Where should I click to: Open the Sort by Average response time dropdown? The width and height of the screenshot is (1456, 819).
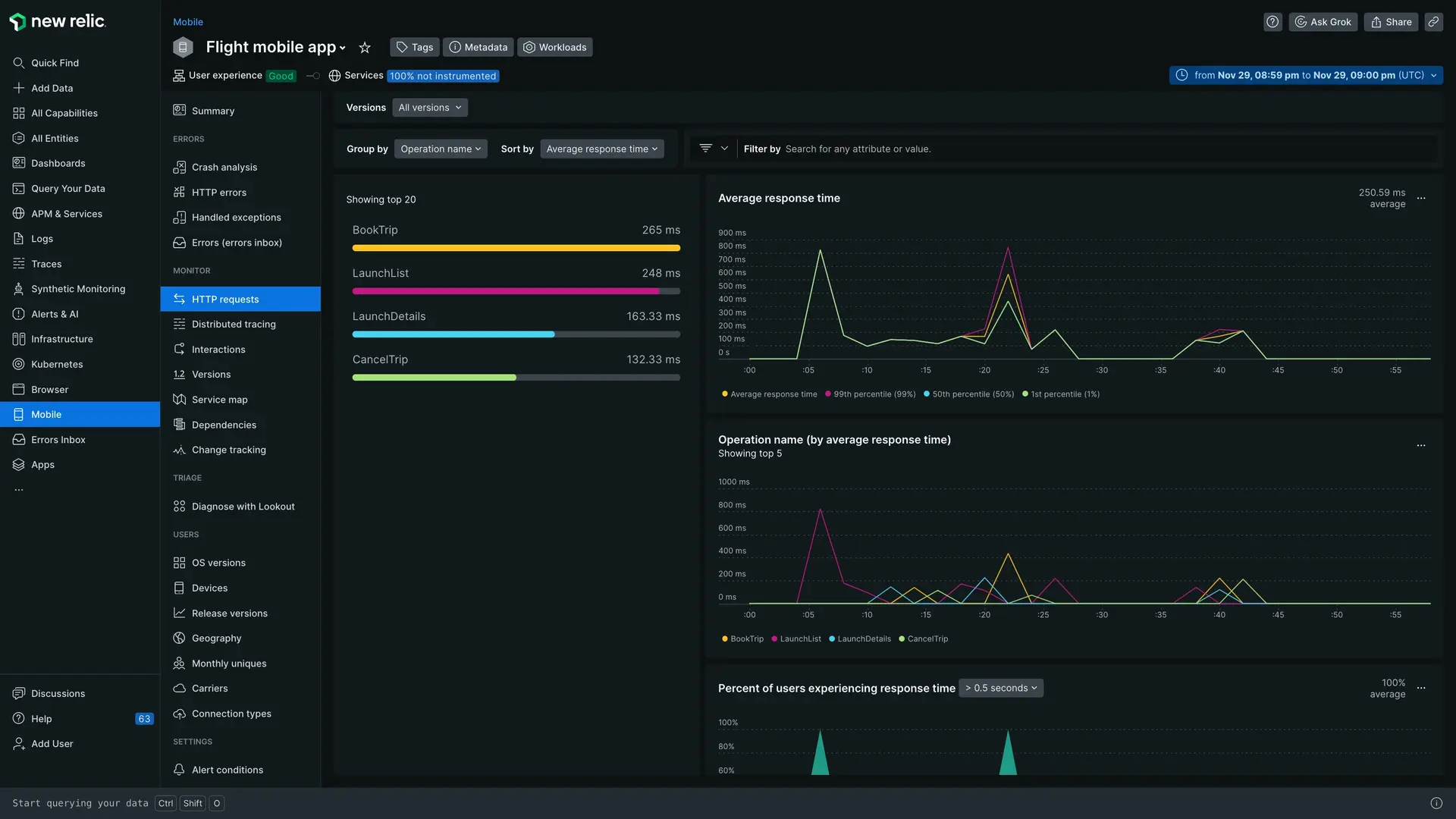602,149
